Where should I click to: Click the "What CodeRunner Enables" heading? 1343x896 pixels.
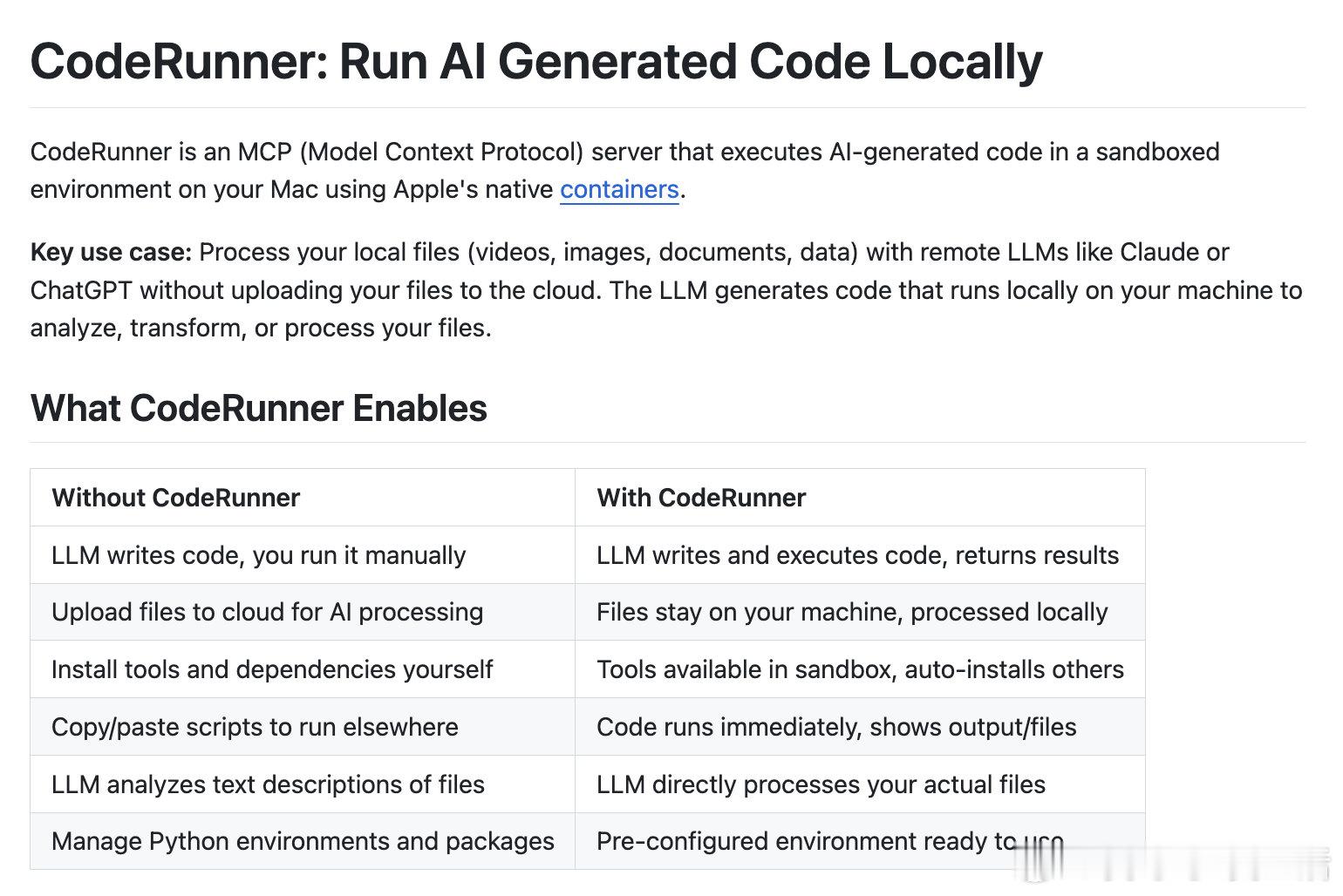[259, 408]
